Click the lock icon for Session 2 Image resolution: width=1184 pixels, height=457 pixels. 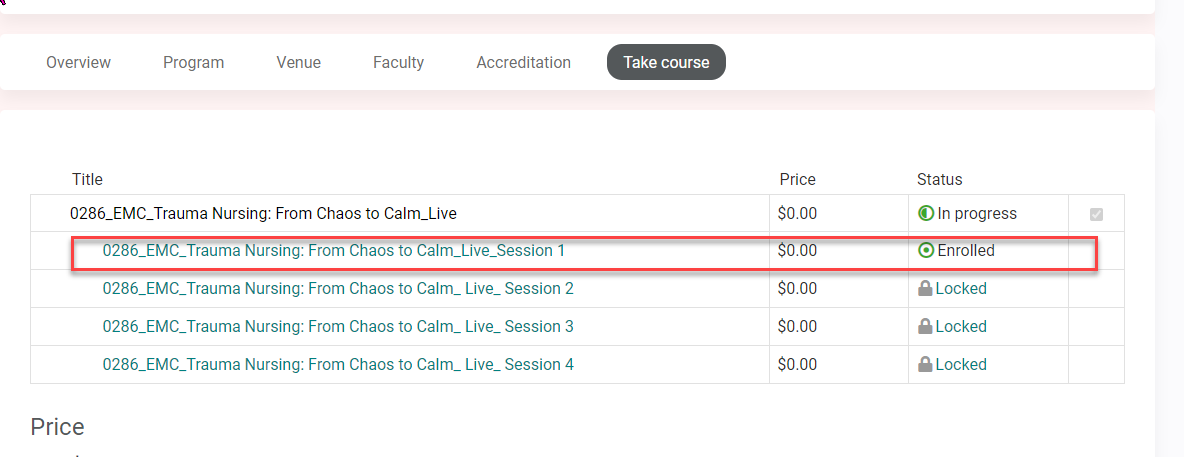tap(925, 289)
